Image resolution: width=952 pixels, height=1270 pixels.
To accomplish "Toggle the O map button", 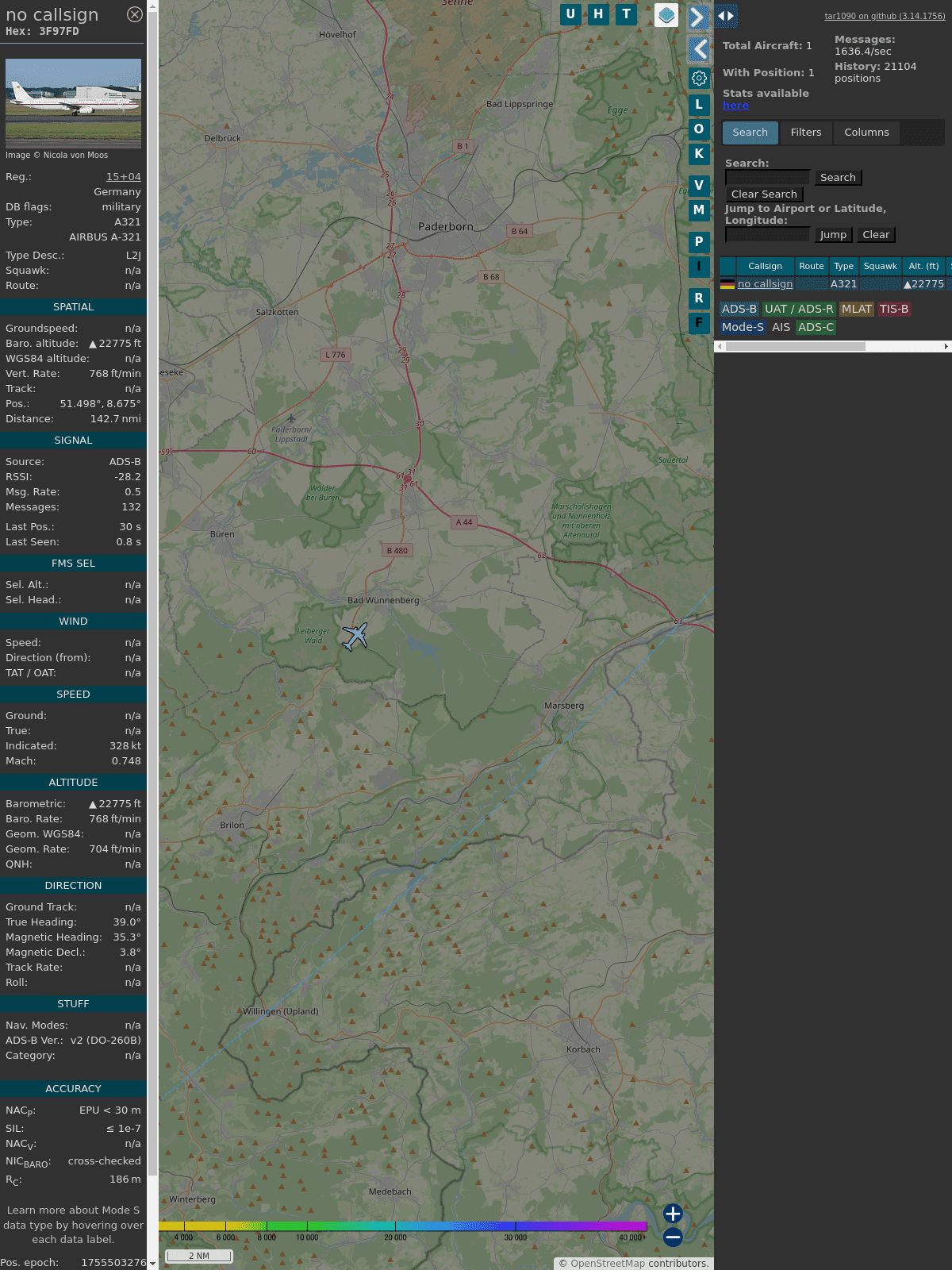I will click(x=699, y=129).
